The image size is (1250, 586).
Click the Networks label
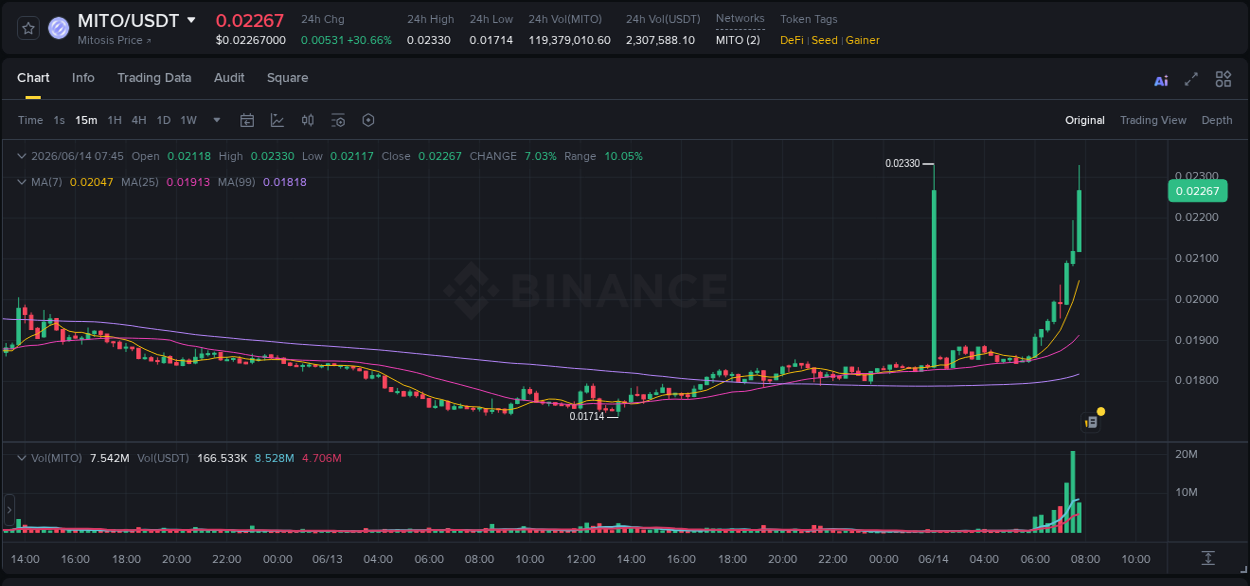coord(740,19)
